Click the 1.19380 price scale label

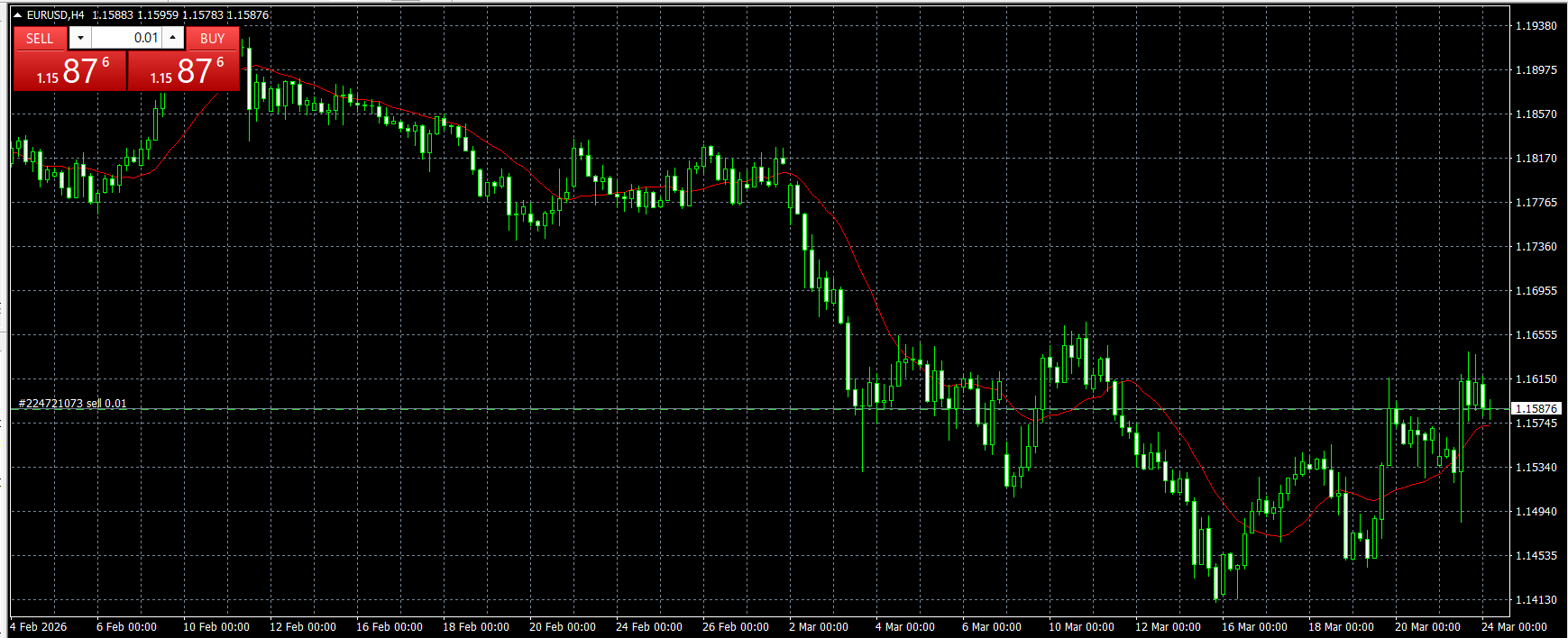(1536, 26)
